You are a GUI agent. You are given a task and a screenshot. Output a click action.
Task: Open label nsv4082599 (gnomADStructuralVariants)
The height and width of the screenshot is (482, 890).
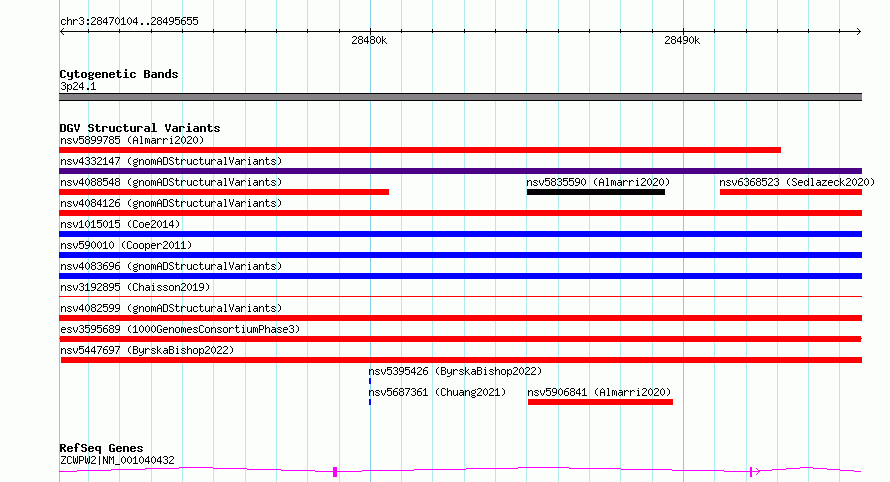tap(171, 308)
